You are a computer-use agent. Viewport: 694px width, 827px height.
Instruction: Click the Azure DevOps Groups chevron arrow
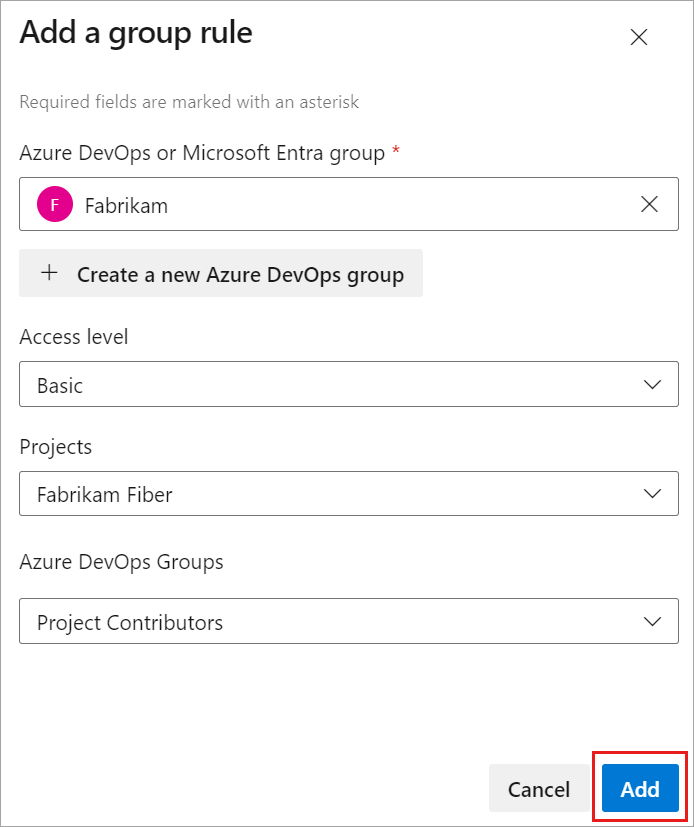[653, 622]
